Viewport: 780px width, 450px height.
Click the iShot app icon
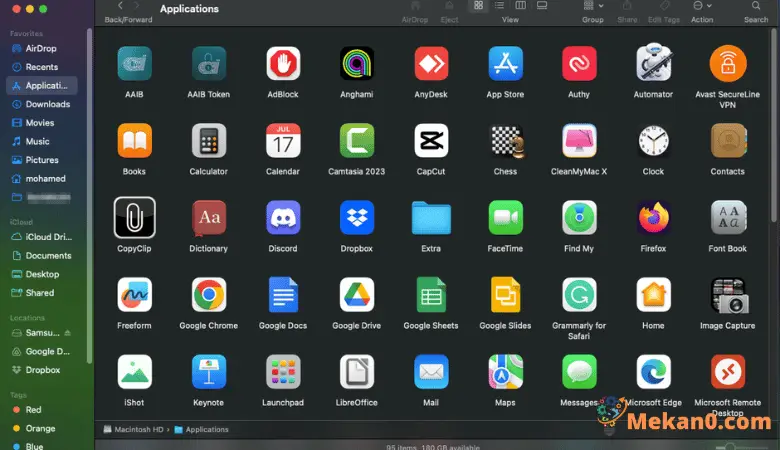tap(134, 372)
